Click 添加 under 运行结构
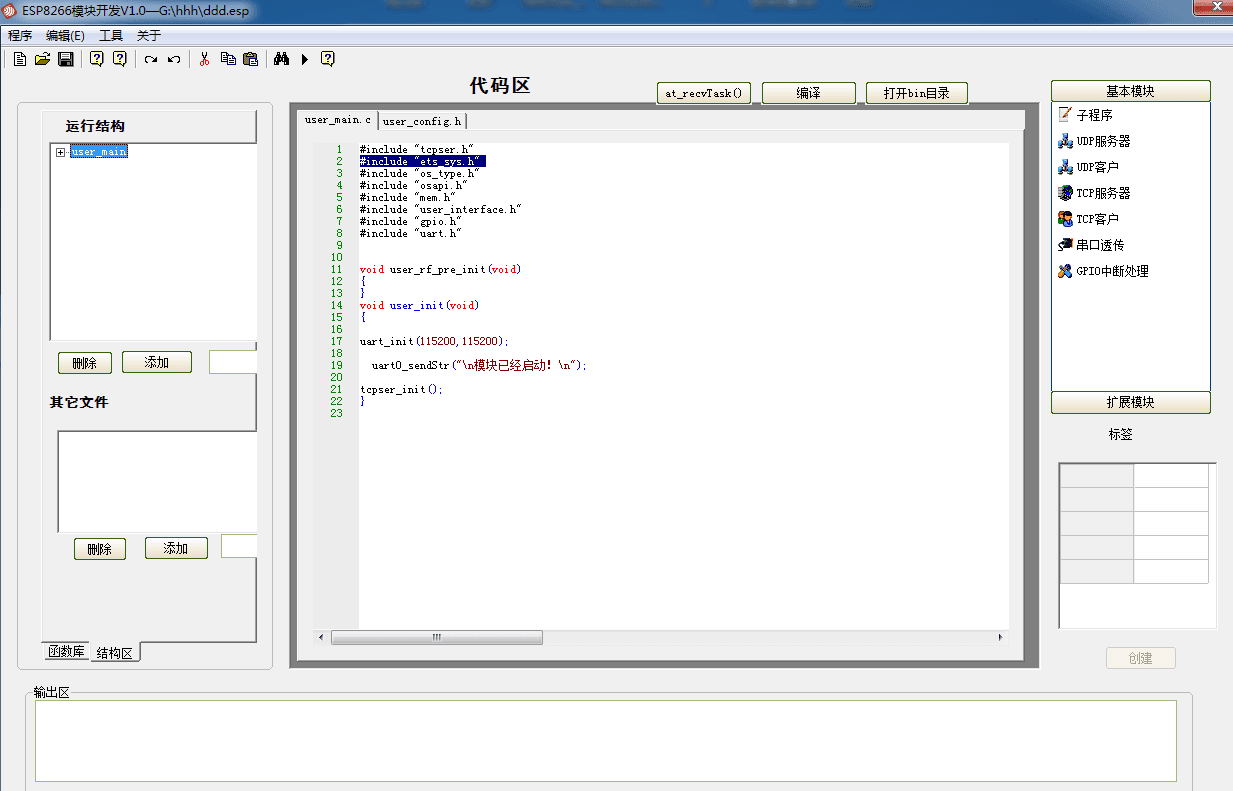This screenshot has width=1233, height=791. click(157, 362)
